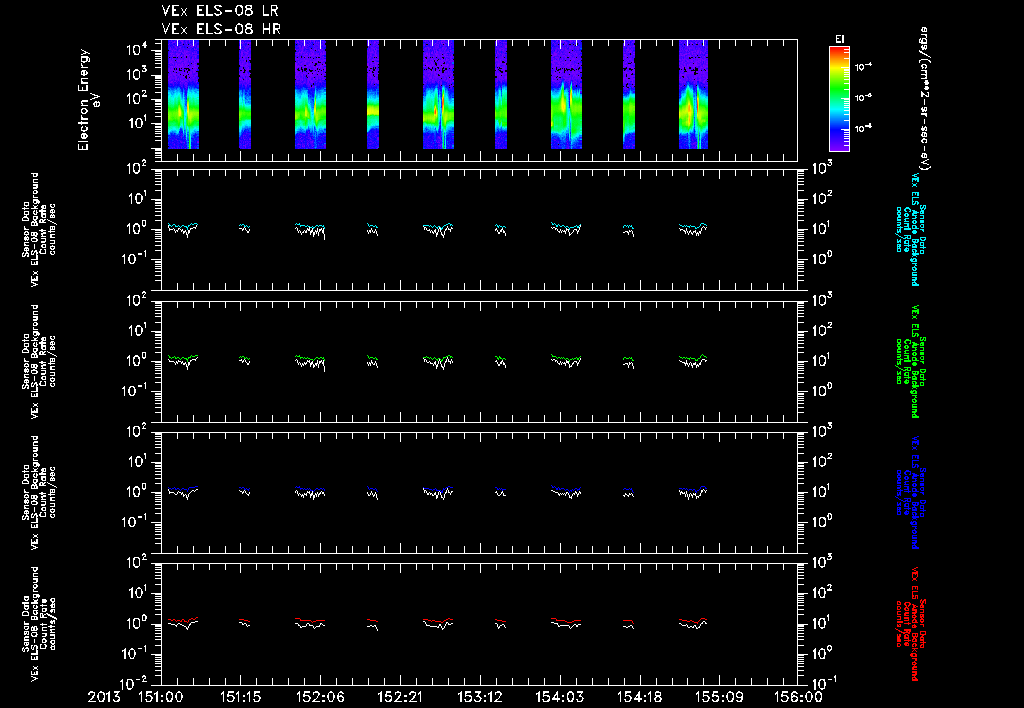Click the "Electron Energy eV" axis label
1024x708 pixels.
pos(89,99)
